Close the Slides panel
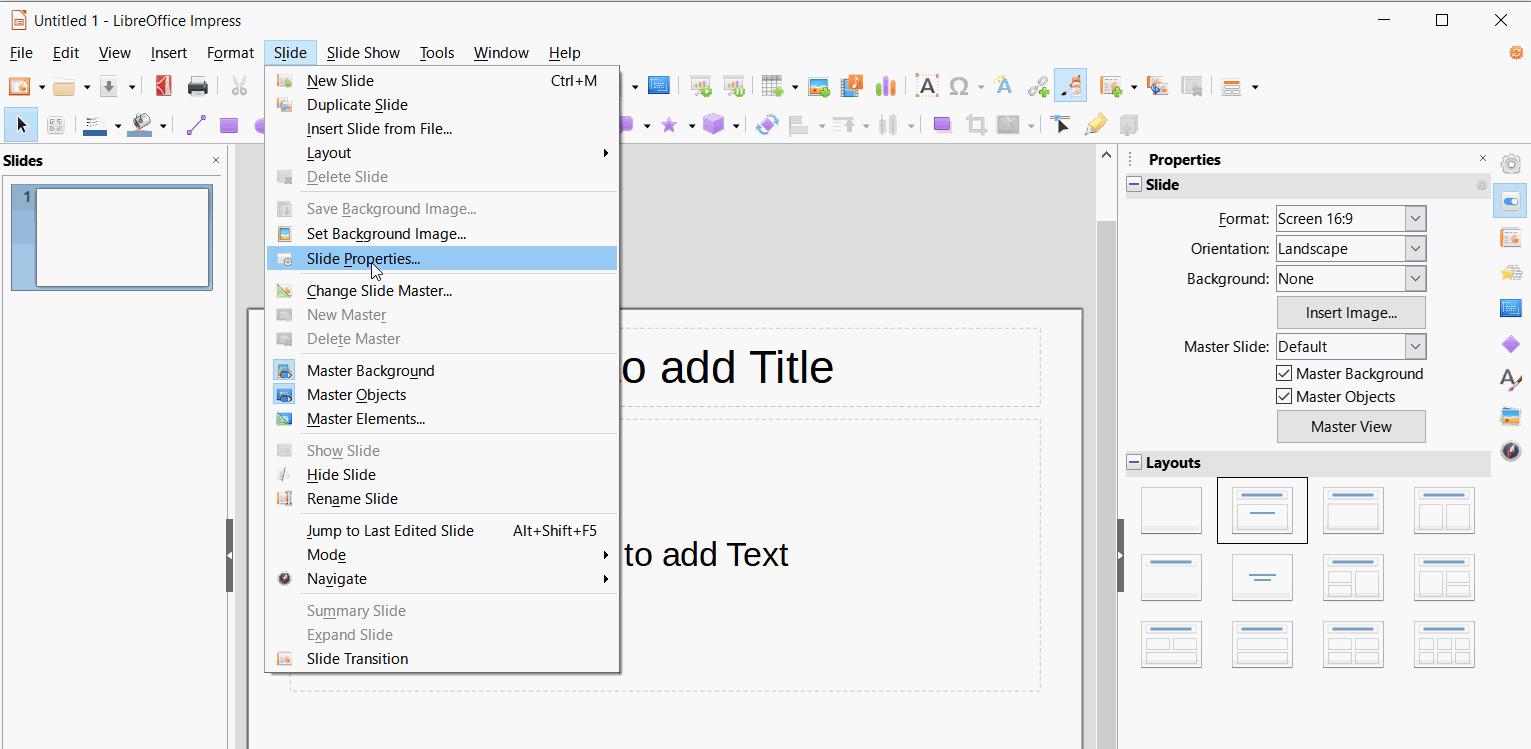 tap(216, 160)
